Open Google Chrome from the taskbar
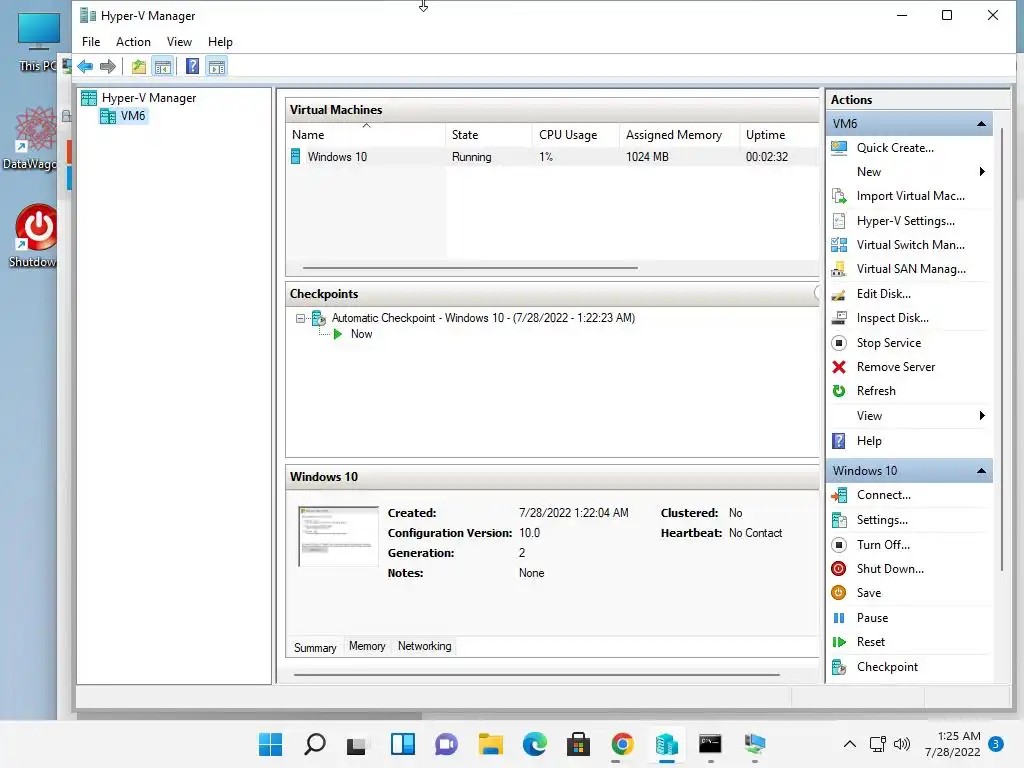The width and height of the screenshot is (1024, 768). coord(622,744)
